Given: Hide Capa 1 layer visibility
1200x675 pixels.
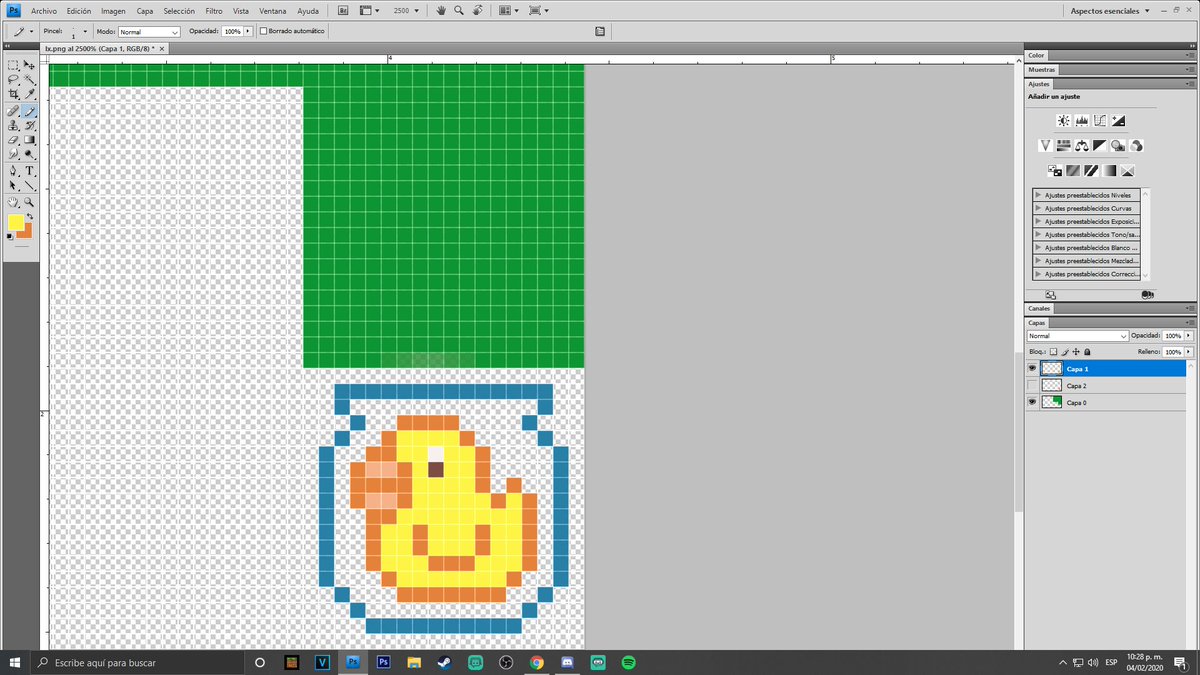Looking at the screenshot, I should coord(1033,368).
